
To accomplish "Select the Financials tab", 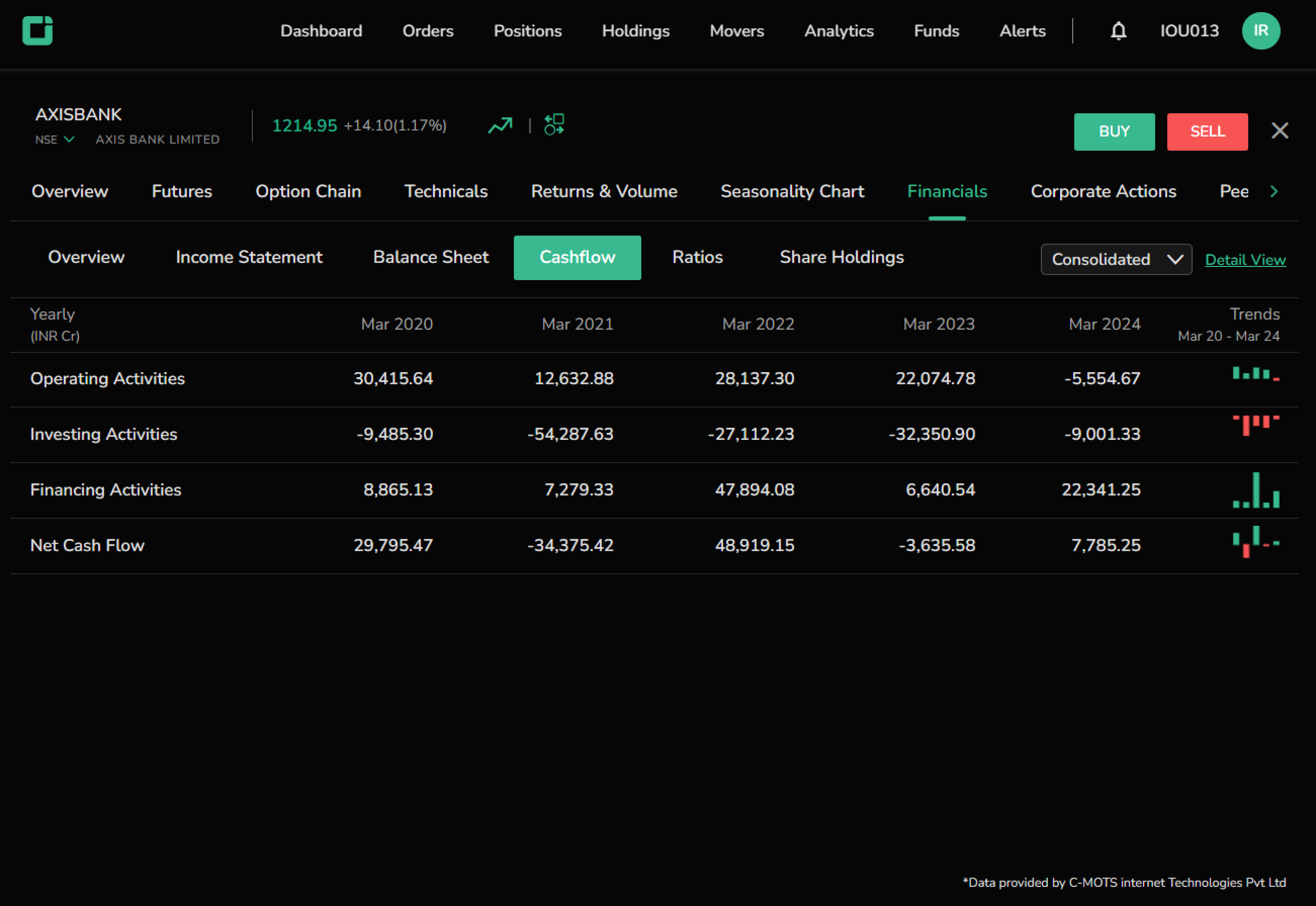I will click(x=947, y=191).
